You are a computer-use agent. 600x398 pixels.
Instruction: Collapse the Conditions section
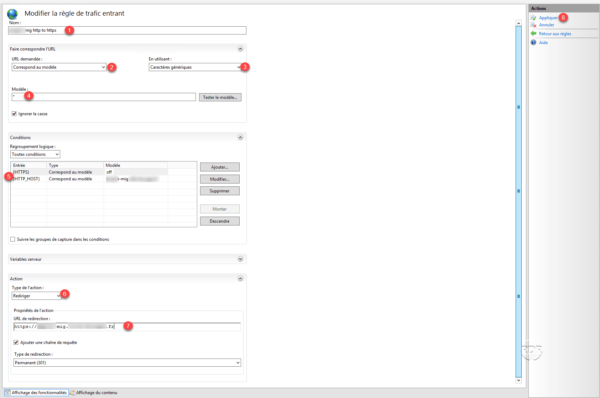point(240,137)
